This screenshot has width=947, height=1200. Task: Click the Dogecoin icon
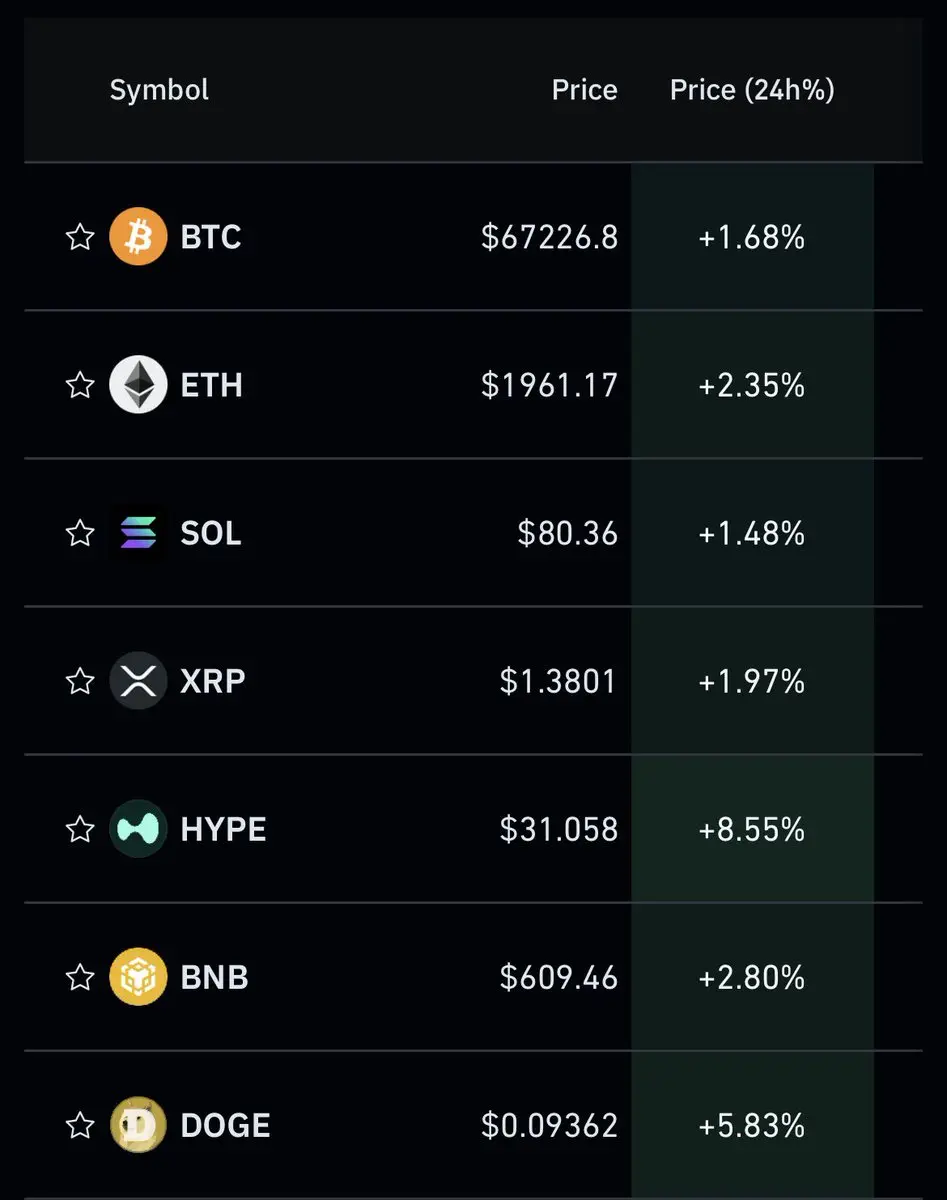point(138,1125)
